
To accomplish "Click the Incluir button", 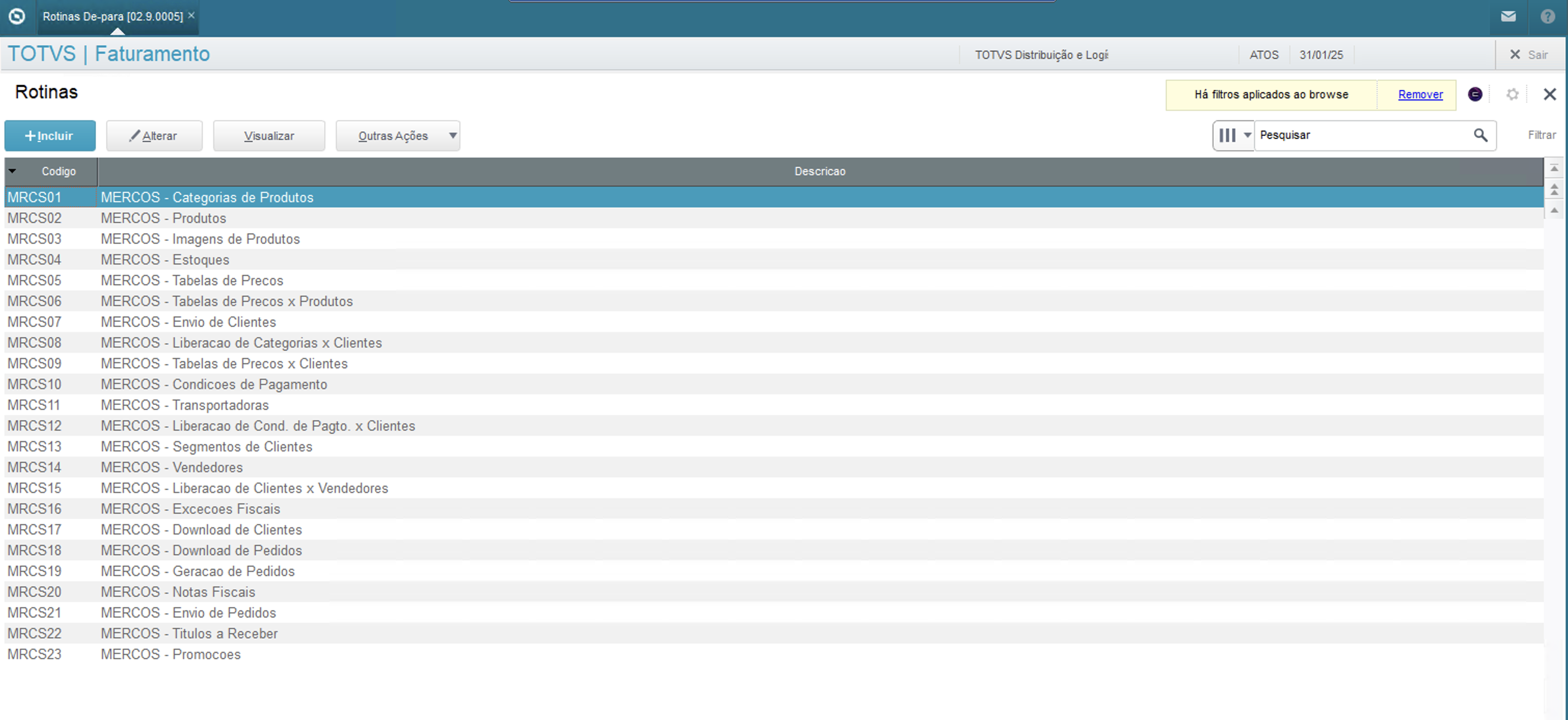I will [50, 136].
